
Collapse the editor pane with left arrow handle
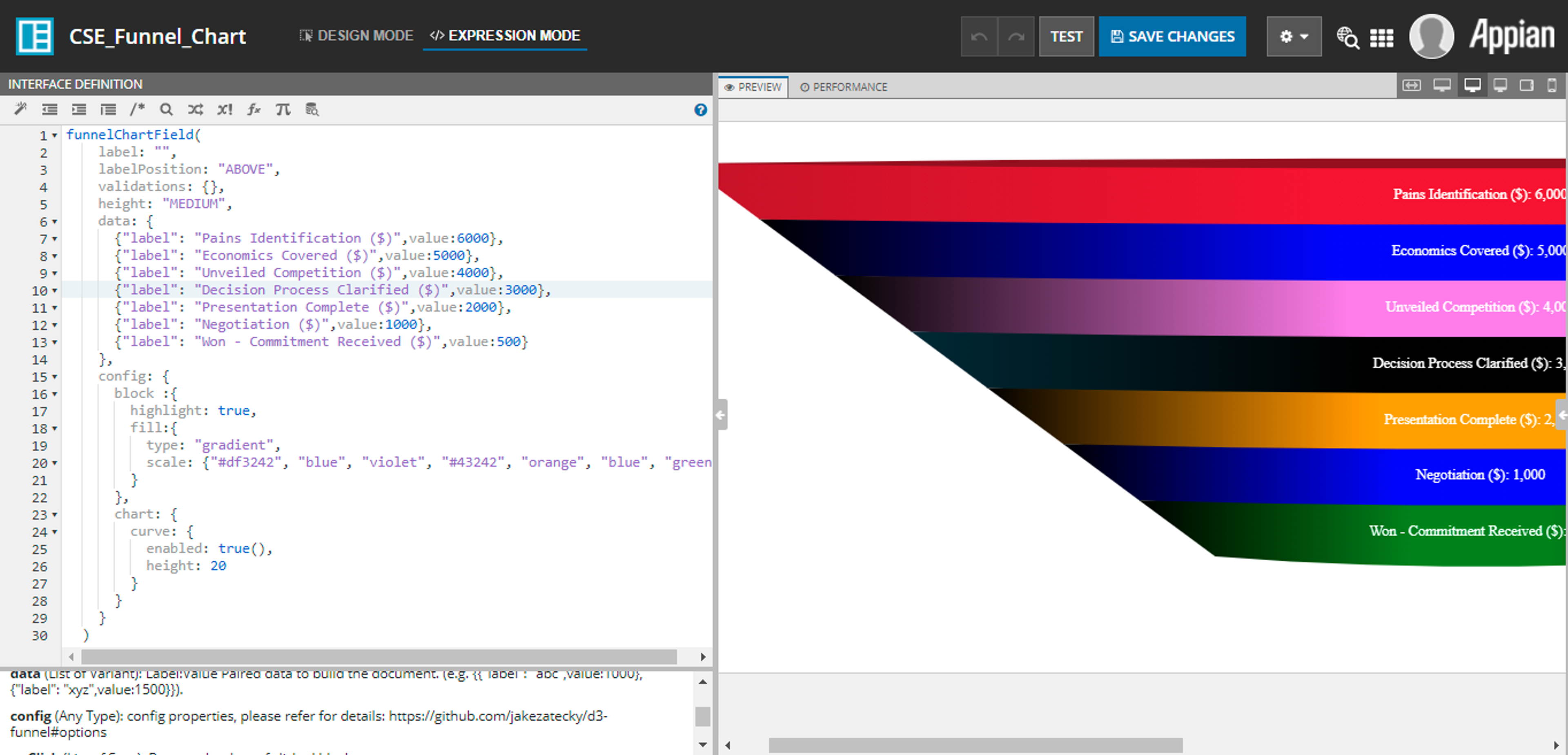721,415
